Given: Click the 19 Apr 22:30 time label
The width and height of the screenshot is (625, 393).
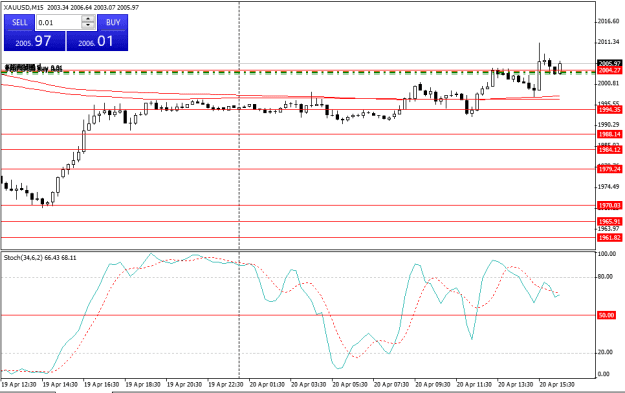Looking at the screenshot, I should coord(226,385).
